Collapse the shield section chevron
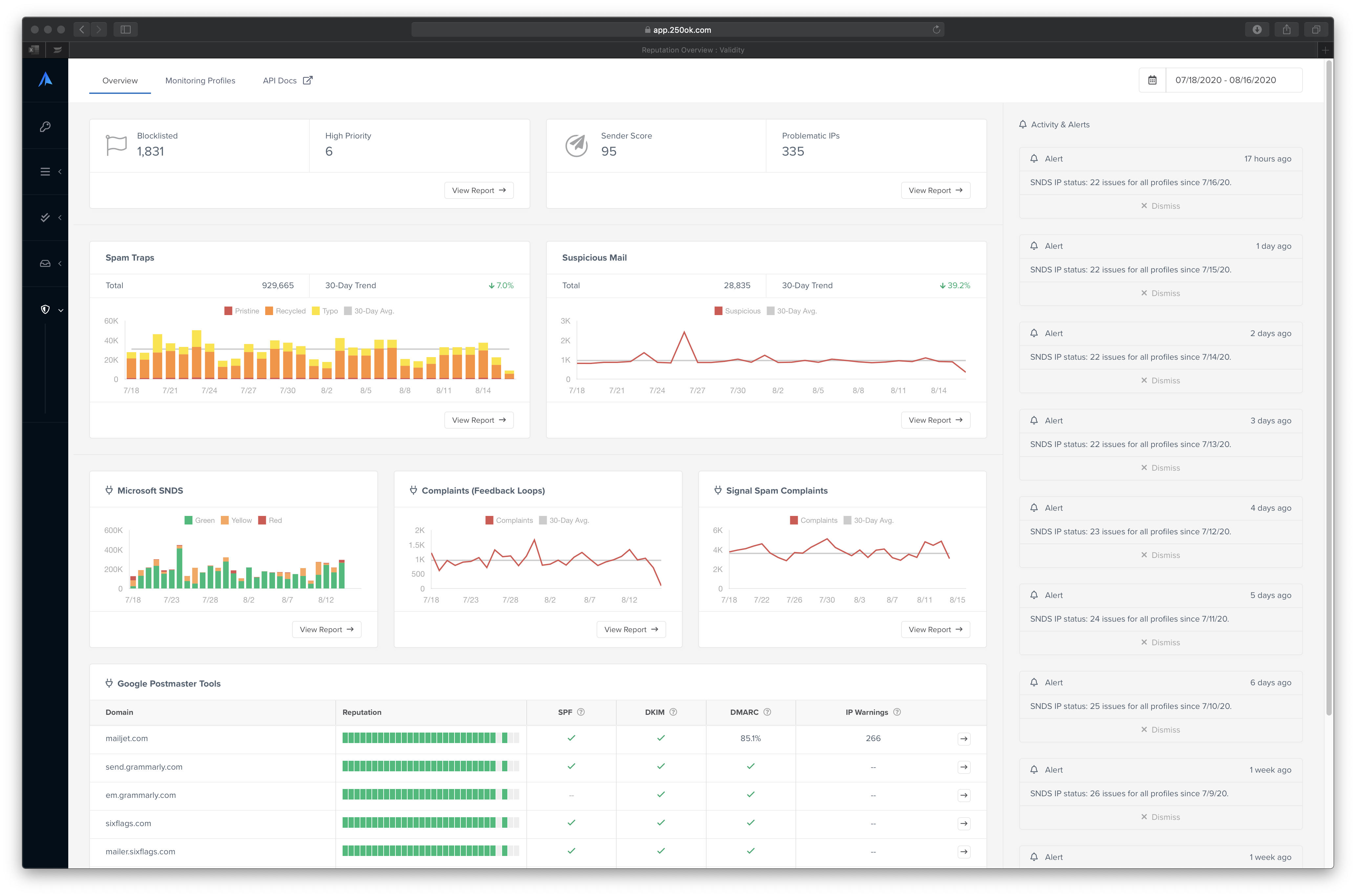 (x=60, y=310)
